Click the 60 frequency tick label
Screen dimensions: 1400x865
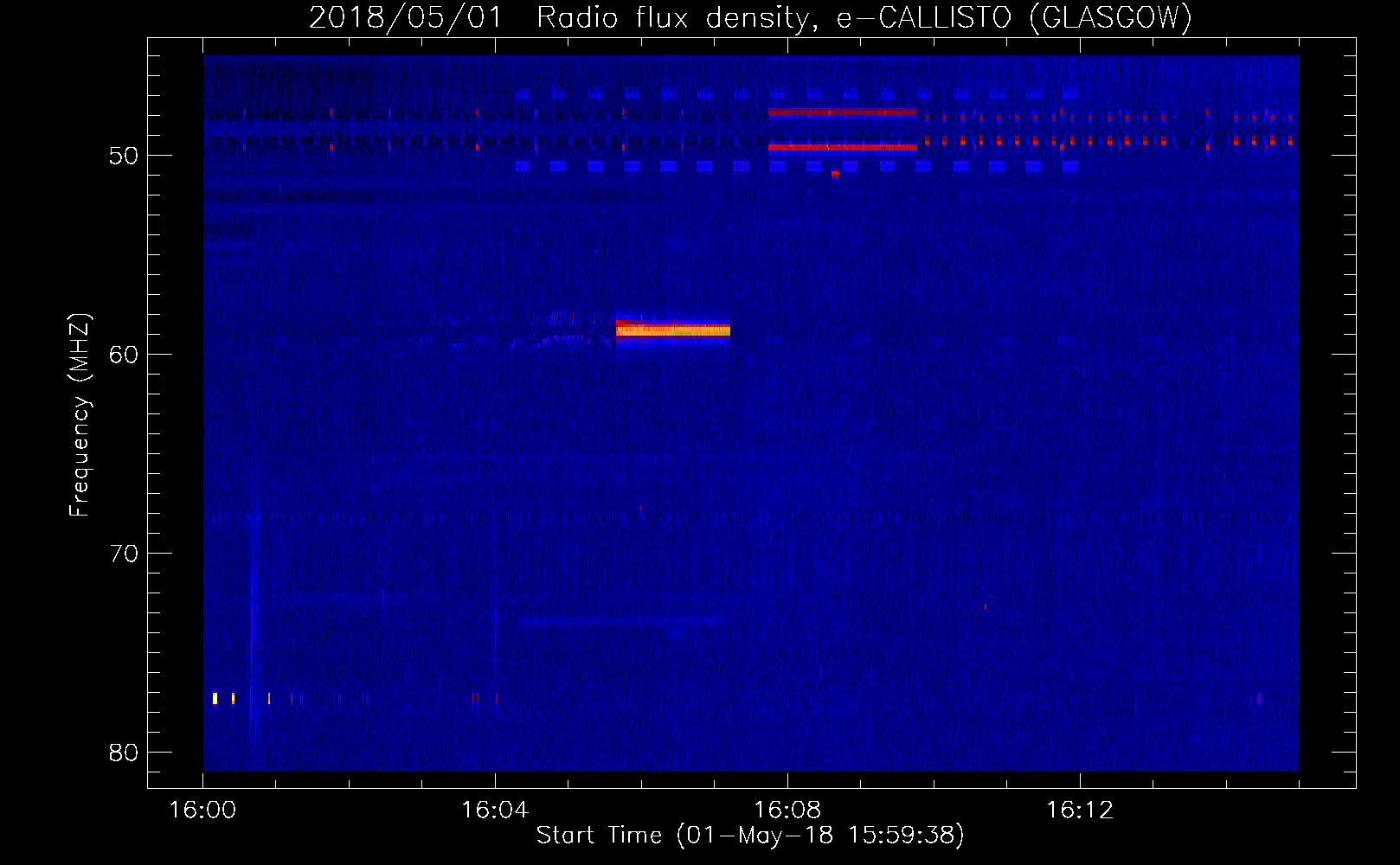(124, 355)
